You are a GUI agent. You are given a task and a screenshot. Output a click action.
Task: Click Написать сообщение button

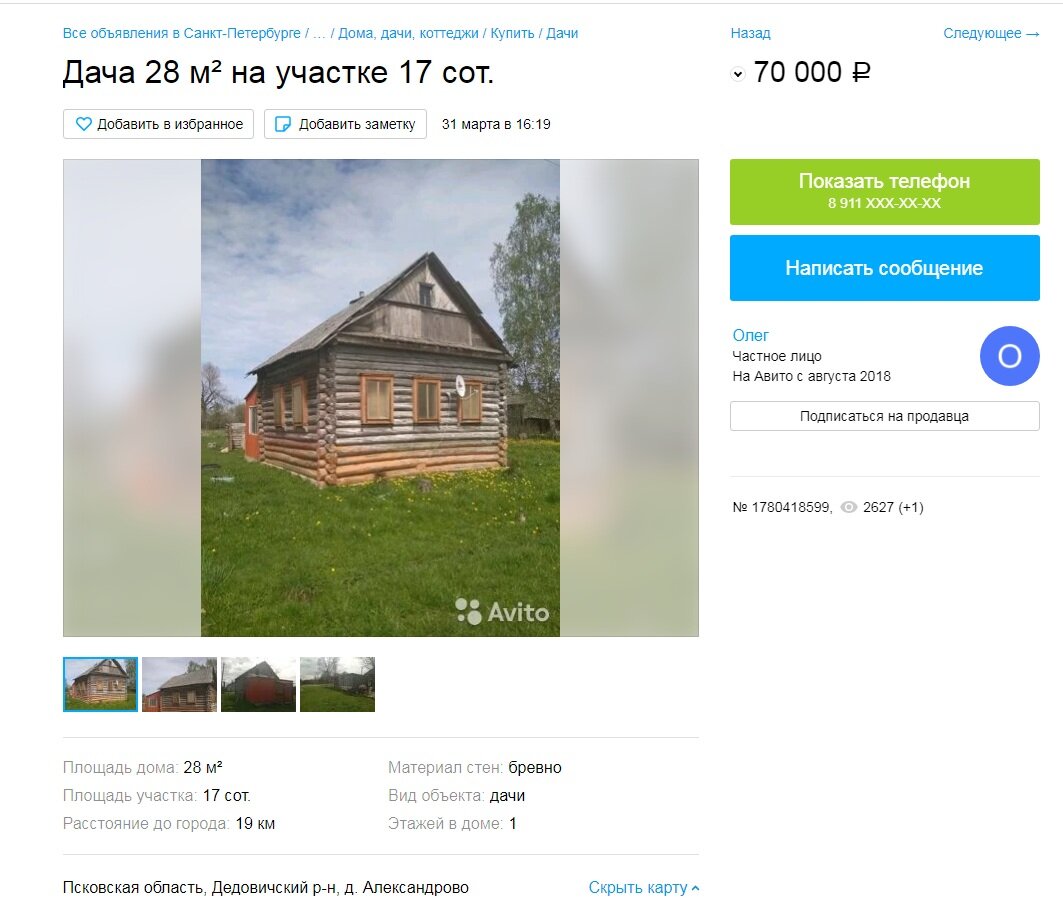click(885, 268)
